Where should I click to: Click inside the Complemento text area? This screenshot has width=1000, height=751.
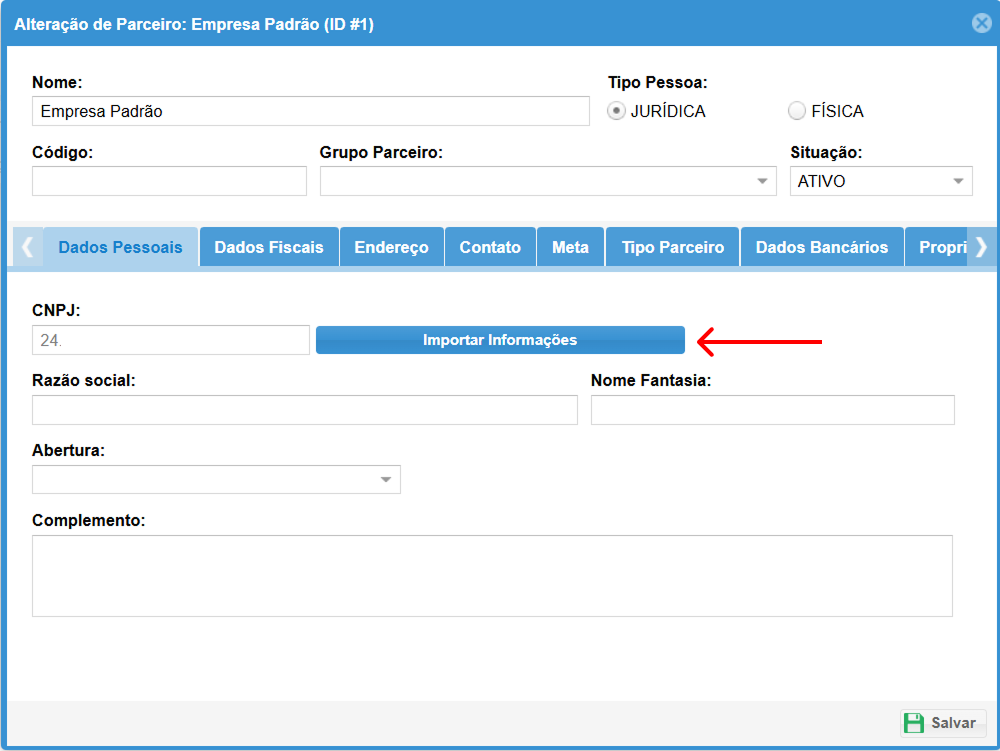click(x=492, y=576)
